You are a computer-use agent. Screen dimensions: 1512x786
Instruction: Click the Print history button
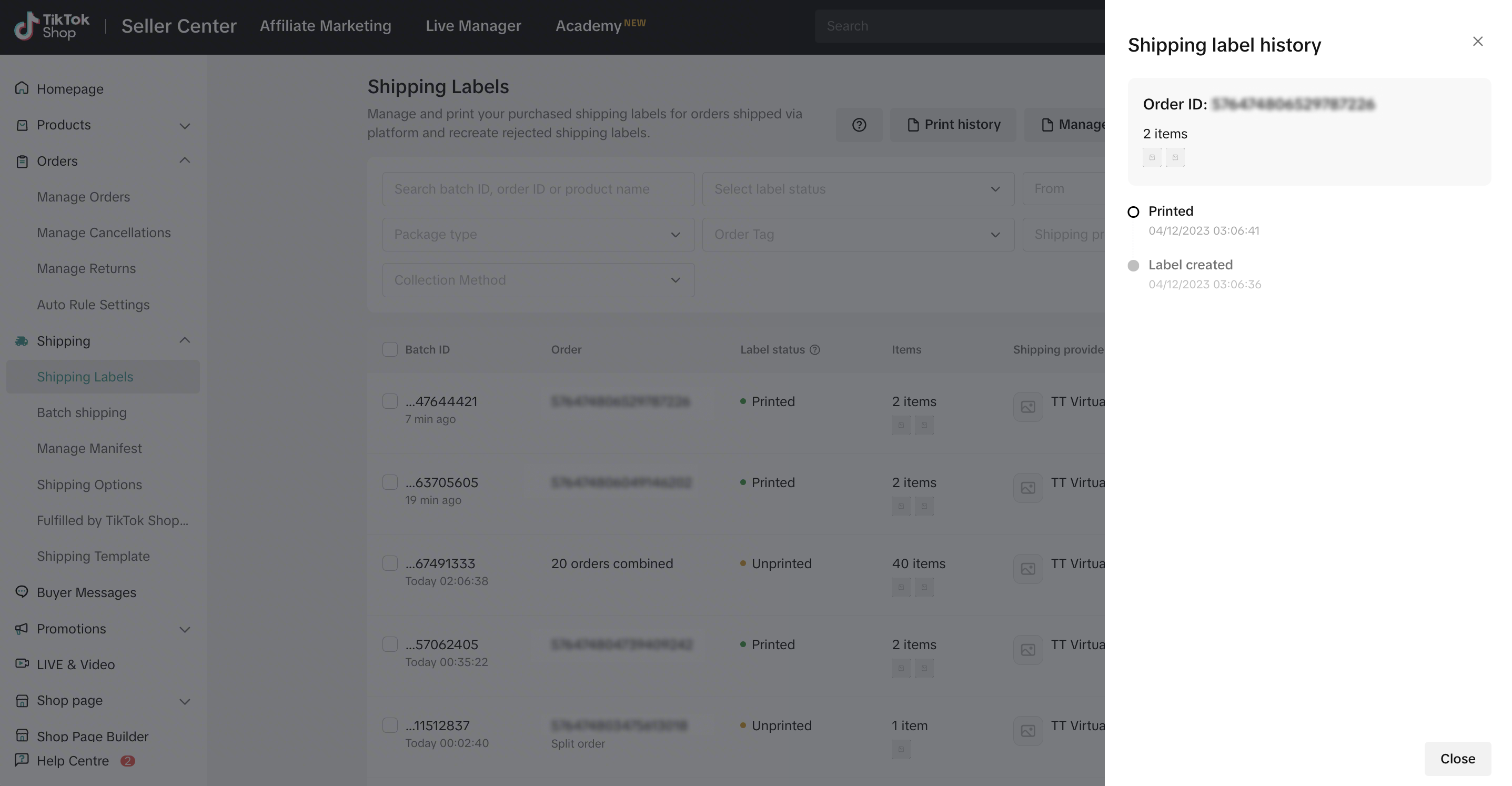(x=953, y=125)
